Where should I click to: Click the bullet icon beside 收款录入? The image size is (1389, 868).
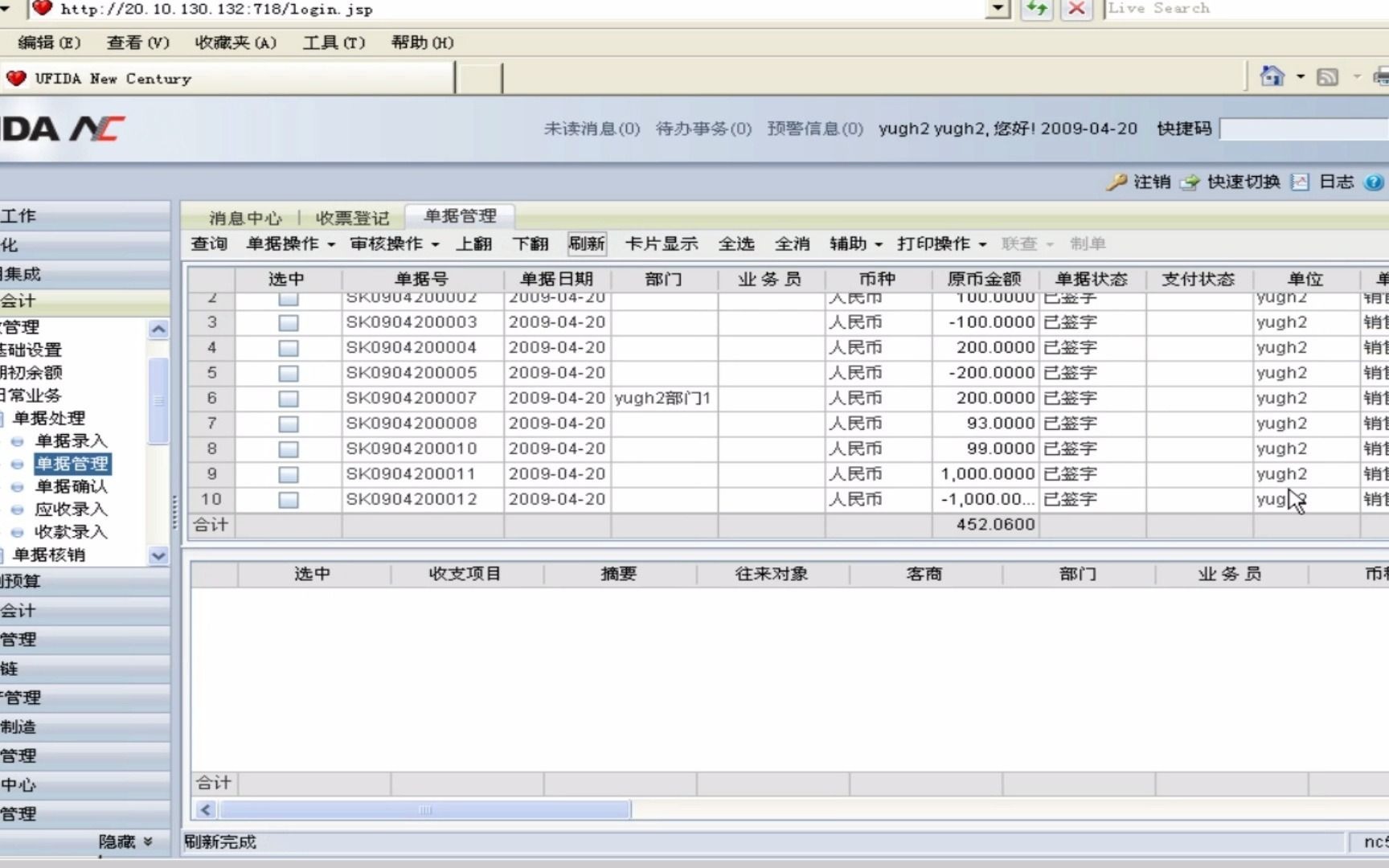17,532
